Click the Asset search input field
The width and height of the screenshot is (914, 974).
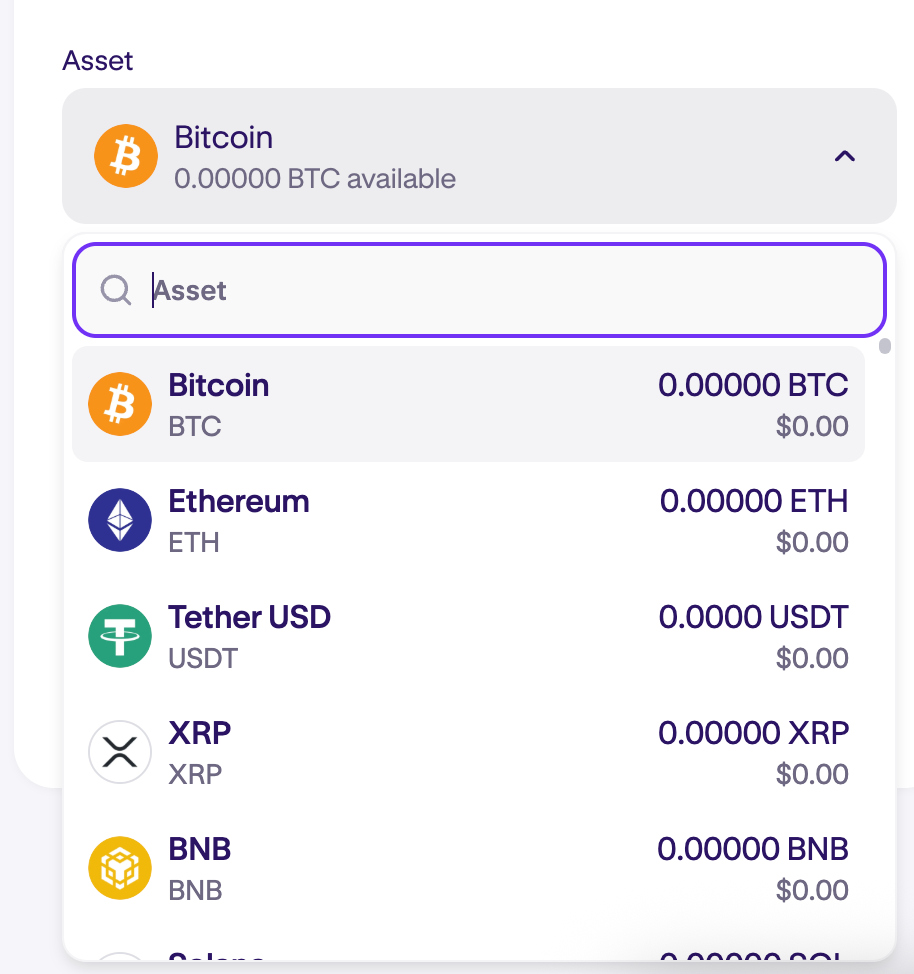[x=479, y=290]
